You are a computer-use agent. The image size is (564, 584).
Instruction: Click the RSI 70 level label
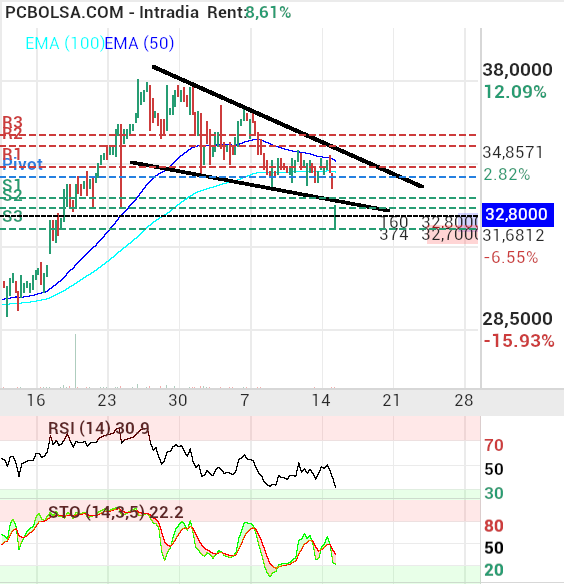494,445
